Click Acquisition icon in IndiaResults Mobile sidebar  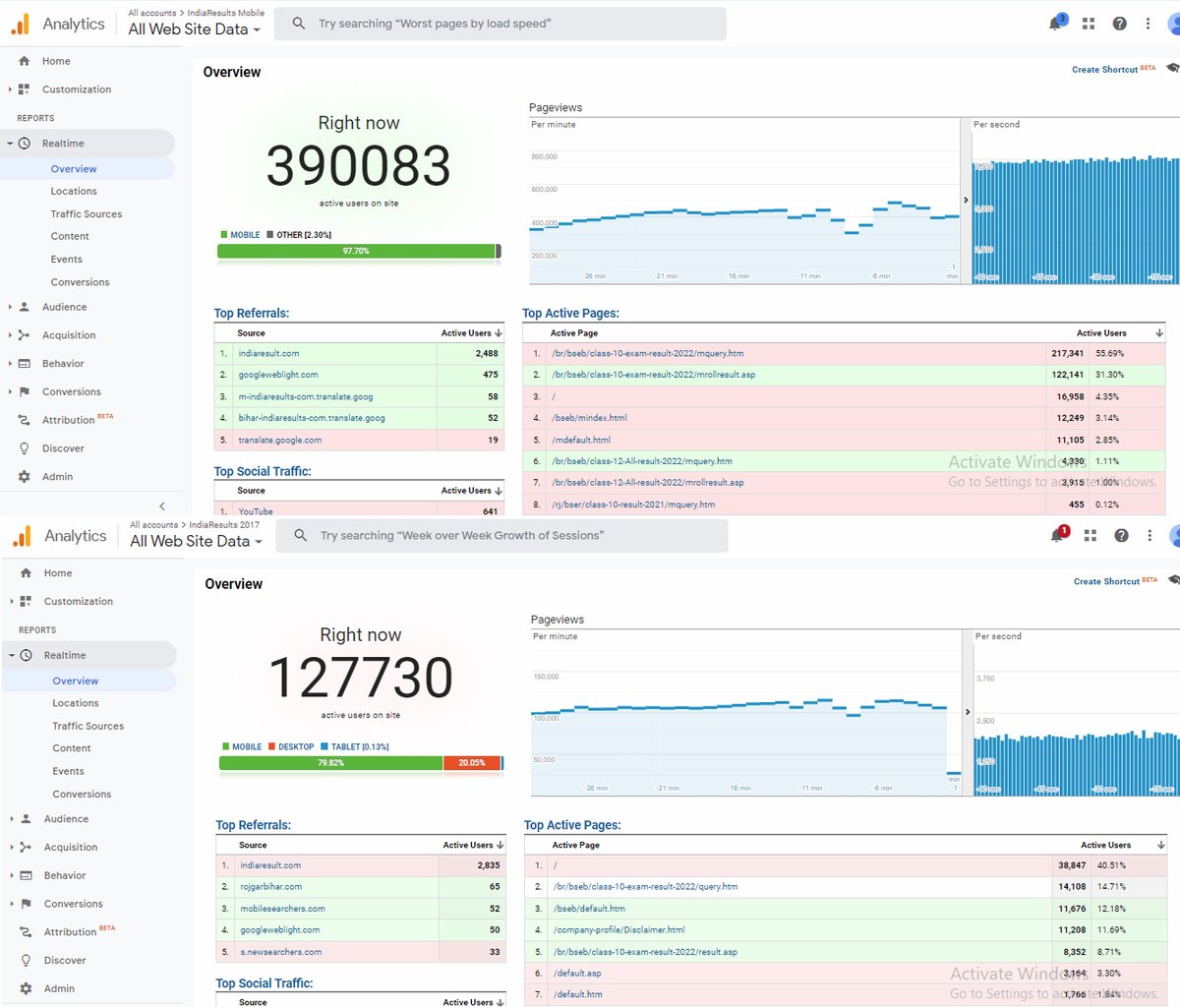(25, 335)
